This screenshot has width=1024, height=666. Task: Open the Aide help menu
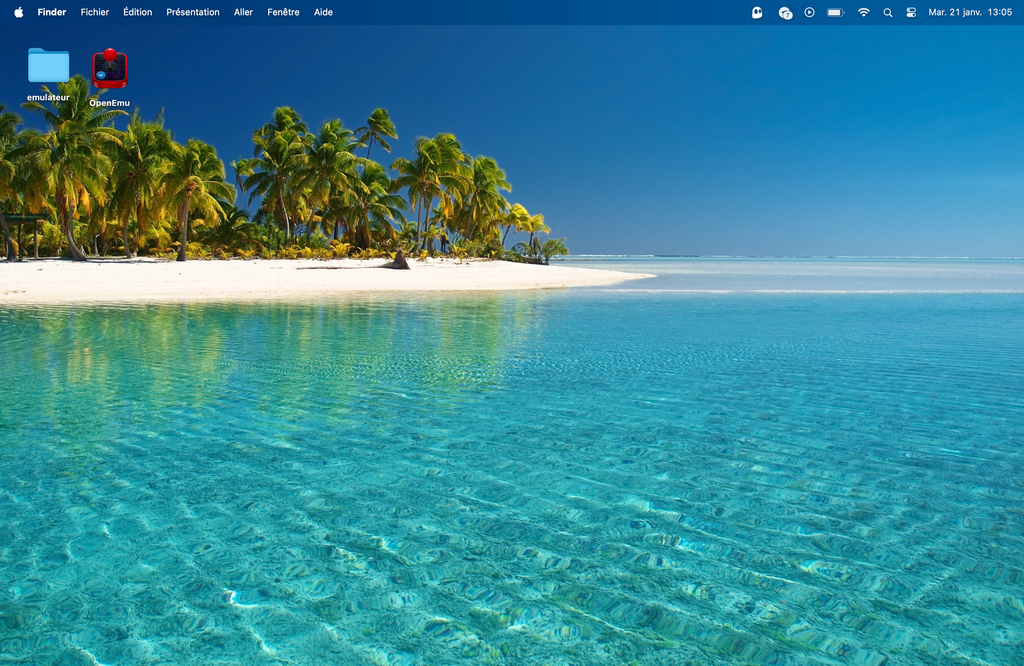pos(323,12)
